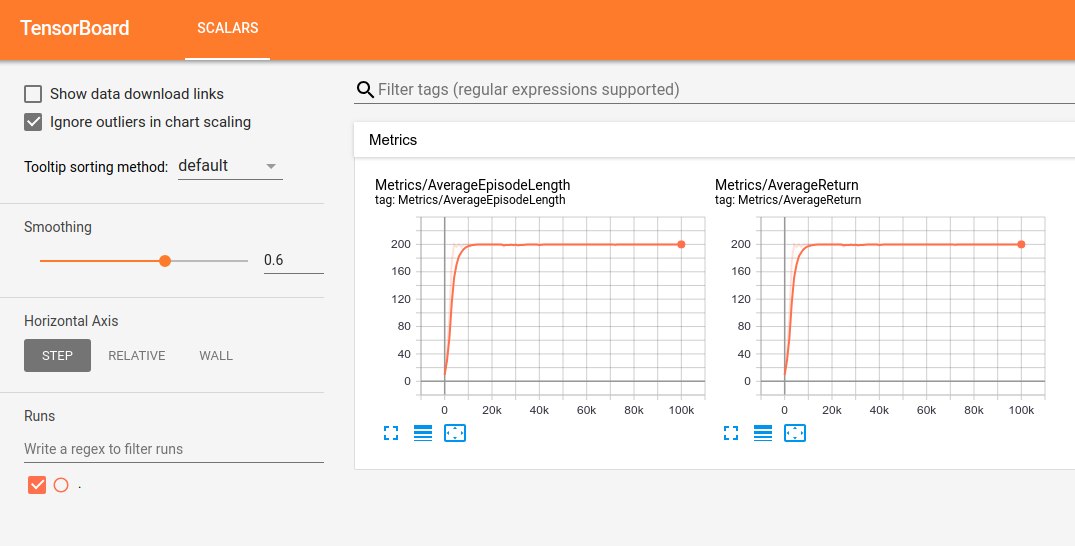
Task: Click the Smoothing value field showing 0.6
Action: click(x=293, y=260)
